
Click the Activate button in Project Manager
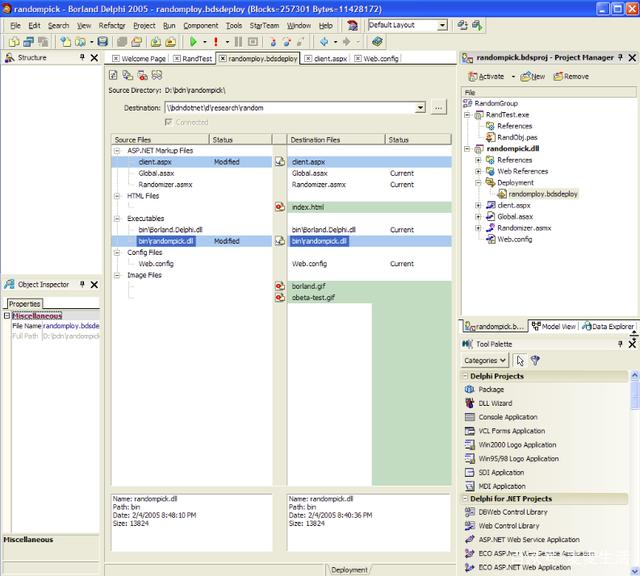[x=486, y=76]
